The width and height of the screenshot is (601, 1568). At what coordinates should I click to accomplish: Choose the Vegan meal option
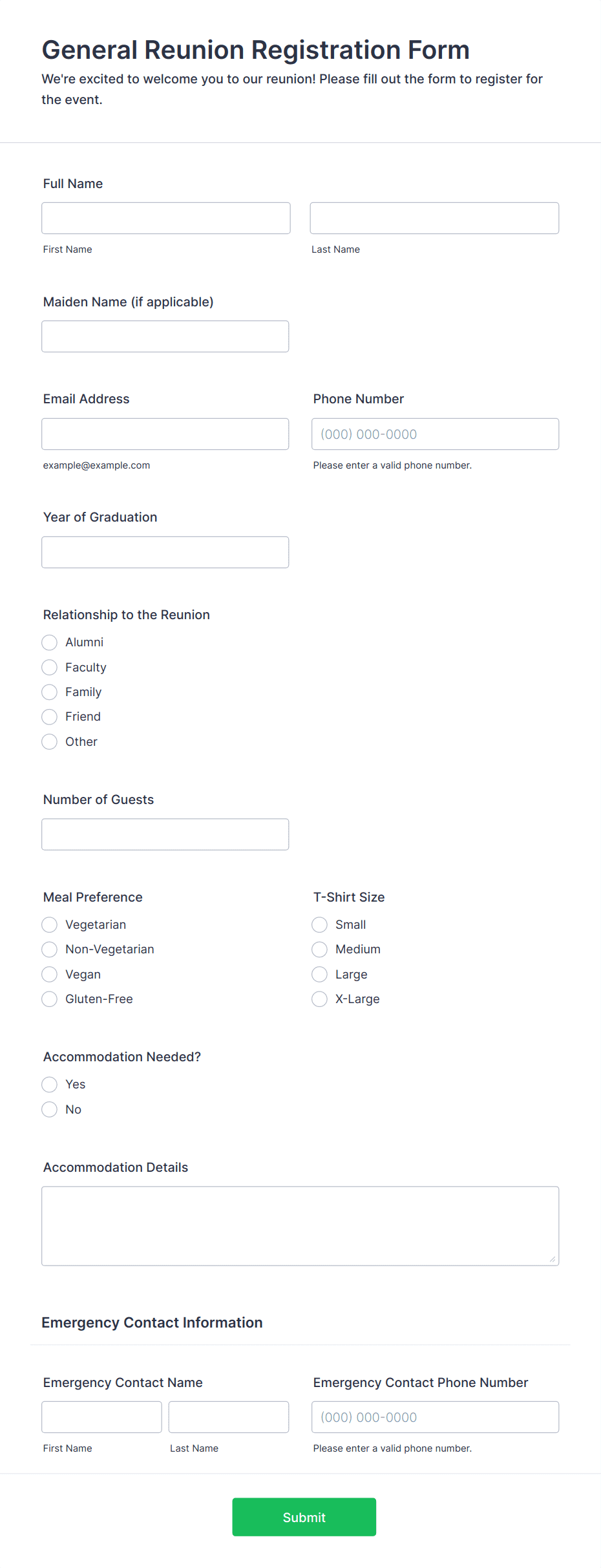pos(49,974)
